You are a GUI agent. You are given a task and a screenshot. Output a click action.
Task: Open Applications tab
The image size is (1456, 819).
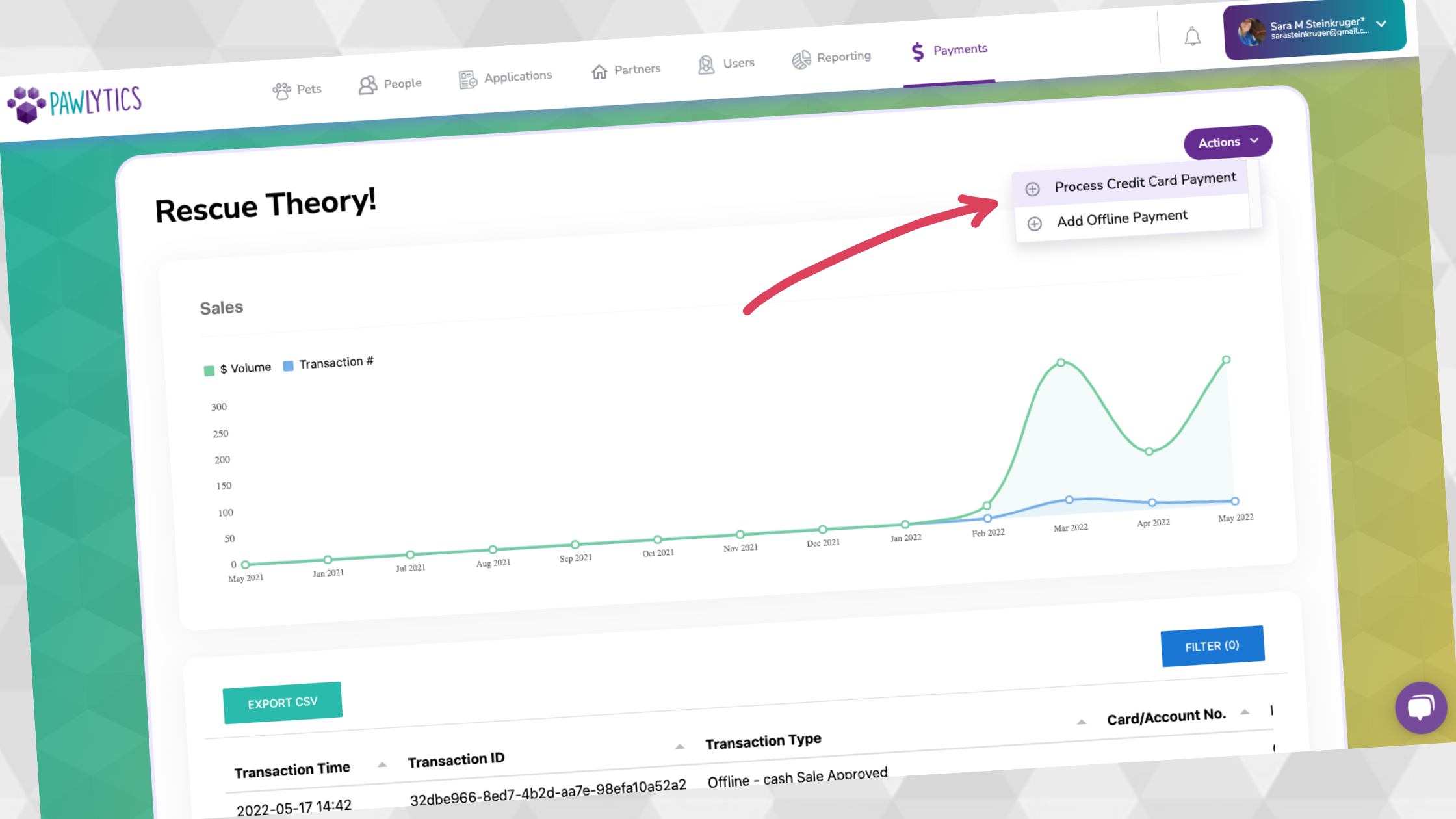tap(506, 78)
